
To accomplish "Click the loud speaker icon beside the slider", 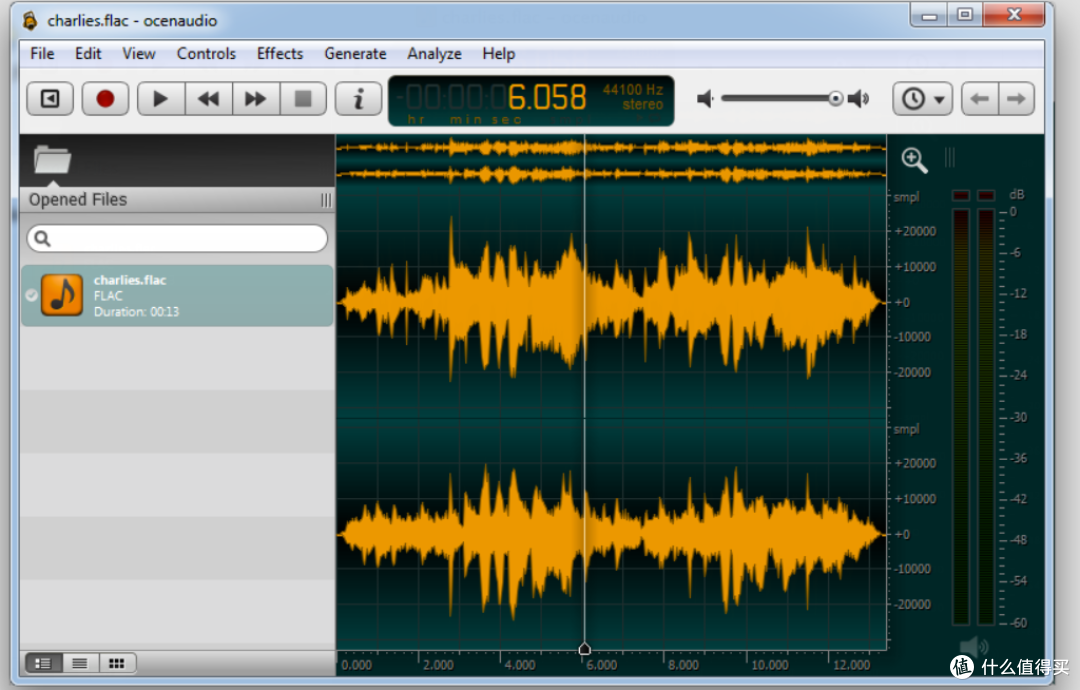I will tap(859, 98).
